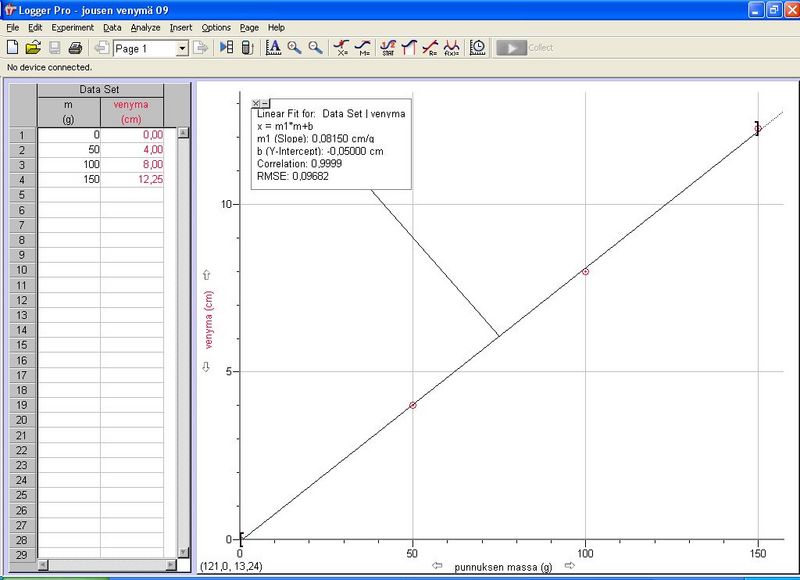
Task: Open the Analyze menu
Action: click(145, 28)
